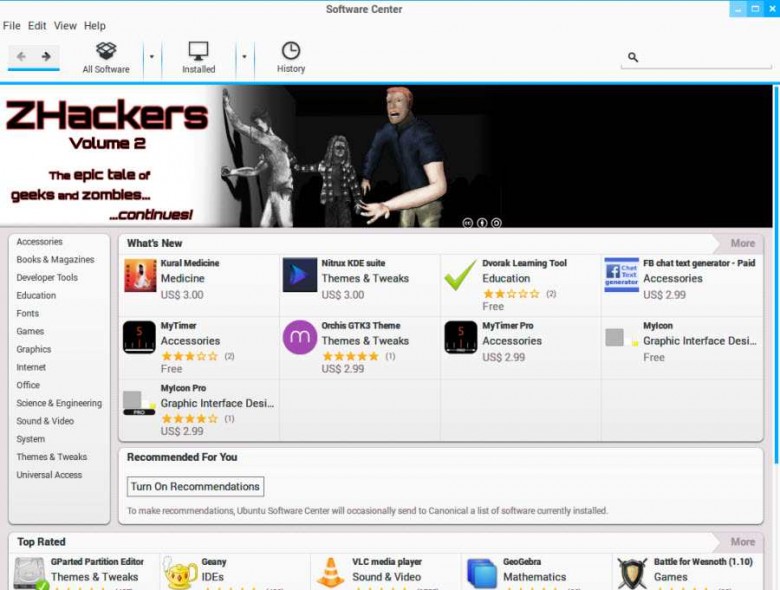The image size is (780, 590).
Task: Click the search magnifier icon
Action: point(633,57)
